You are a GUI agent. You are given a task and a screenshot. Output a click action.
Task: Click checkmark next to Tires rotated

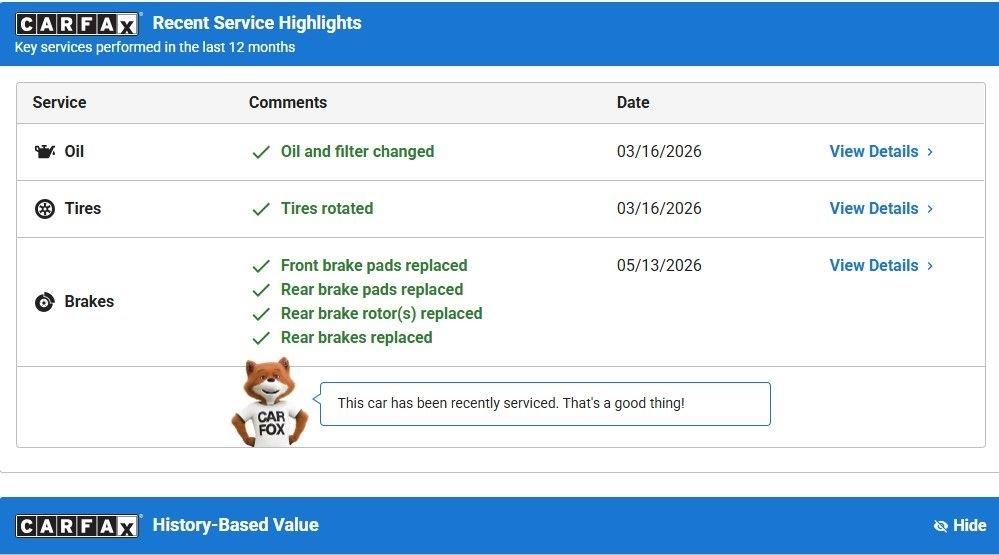click(x=261, y=209)
